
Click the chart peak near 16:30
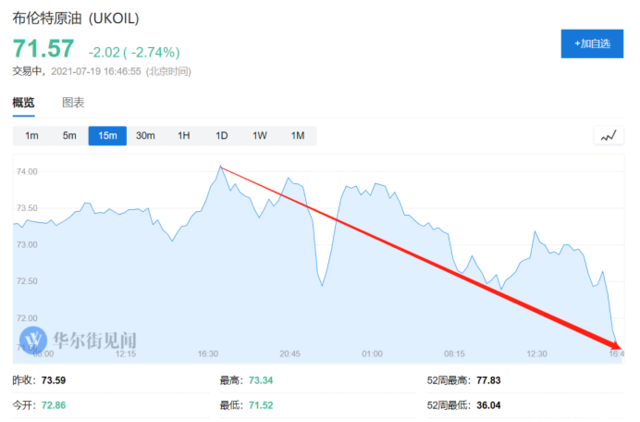click(221, 167)
